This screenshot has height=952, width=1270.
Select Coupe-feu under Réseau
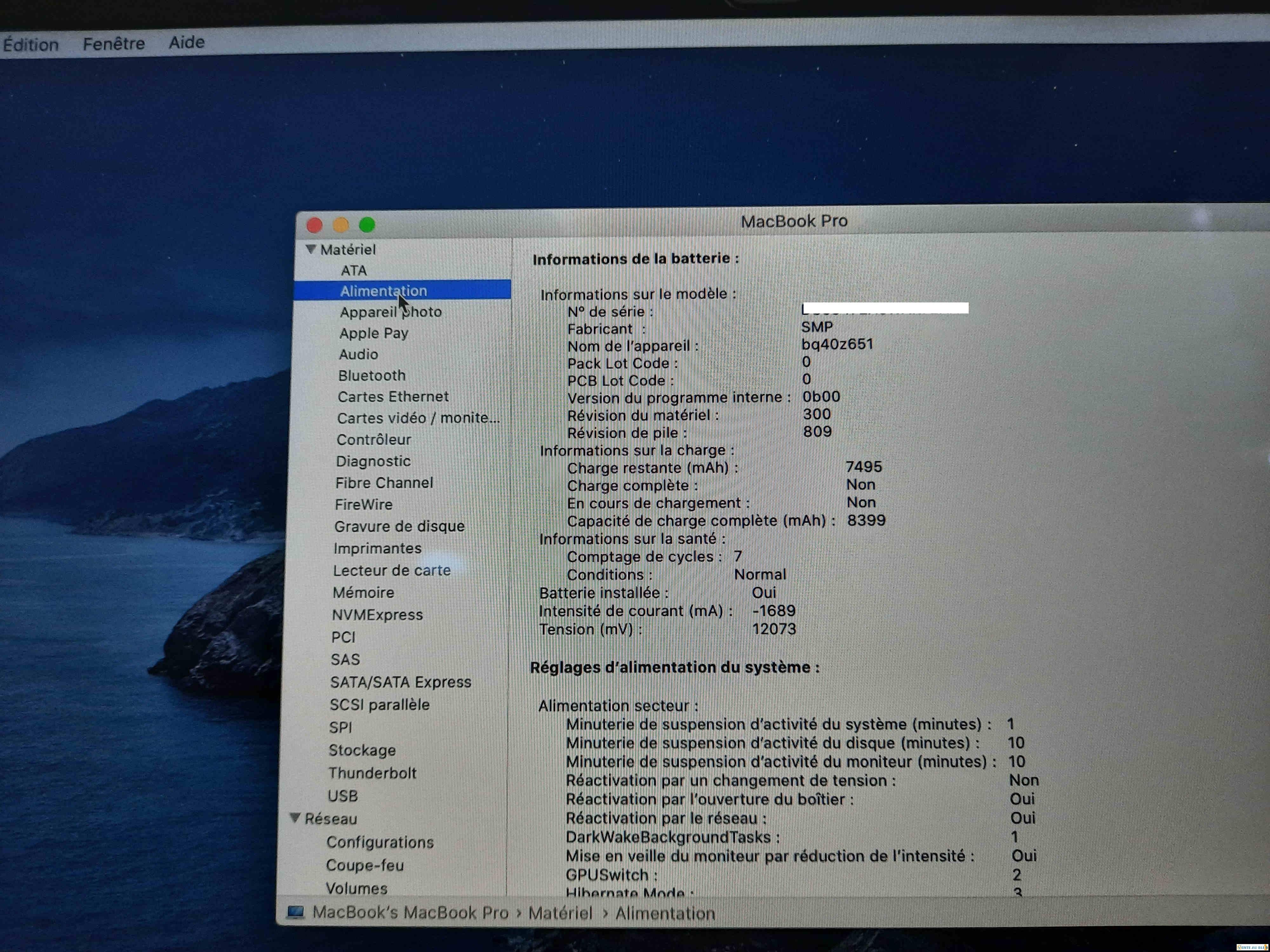click(x=365, y=865)
